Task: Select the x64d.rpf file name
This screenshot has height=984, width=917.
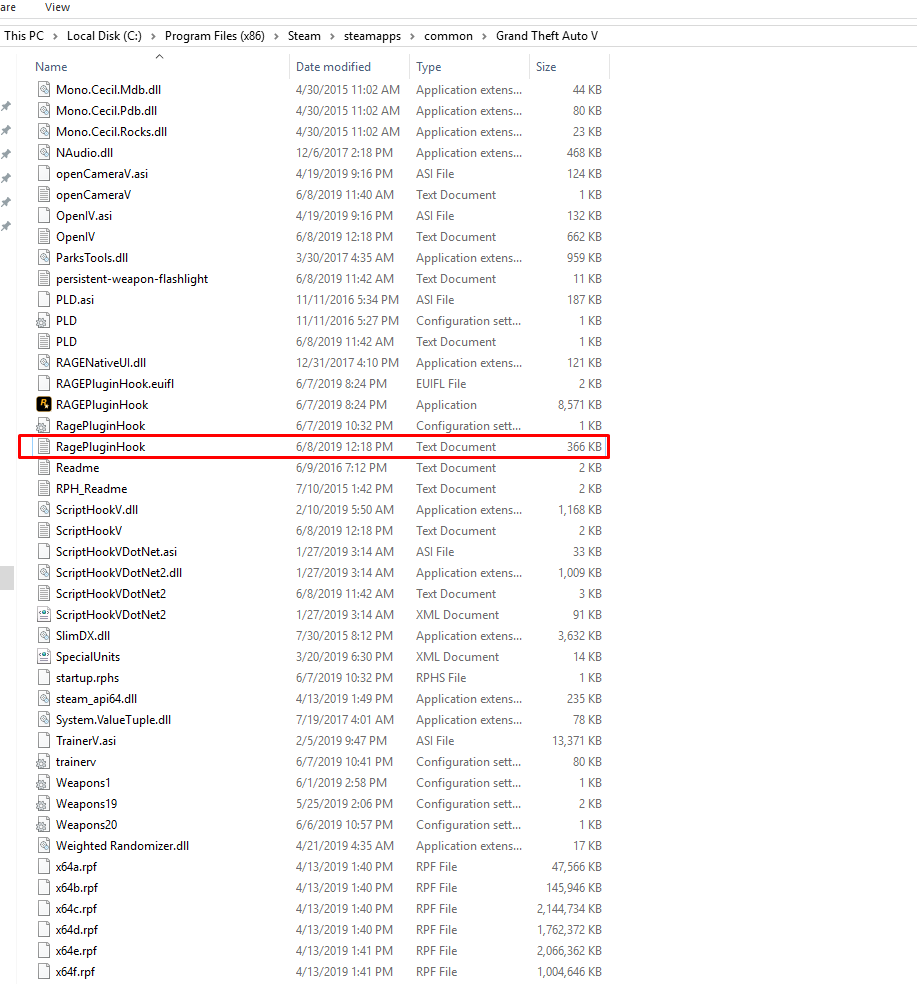Action: coord(77,929)
